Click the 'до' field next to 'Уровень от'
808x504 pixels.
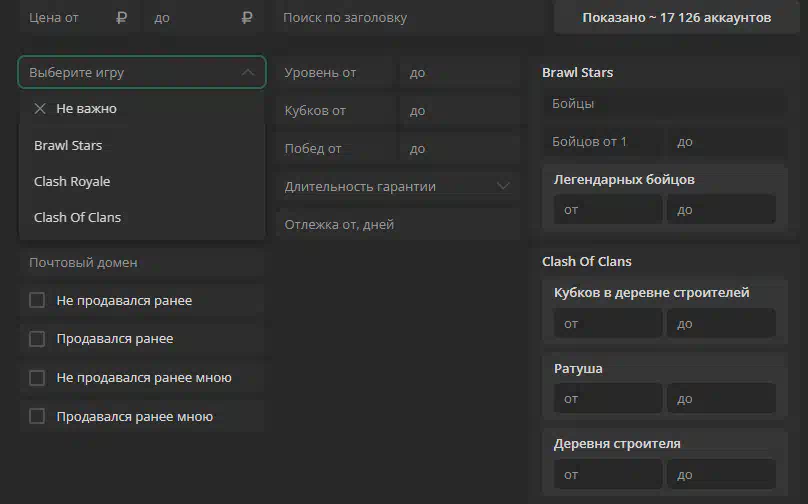pos(460,73)
